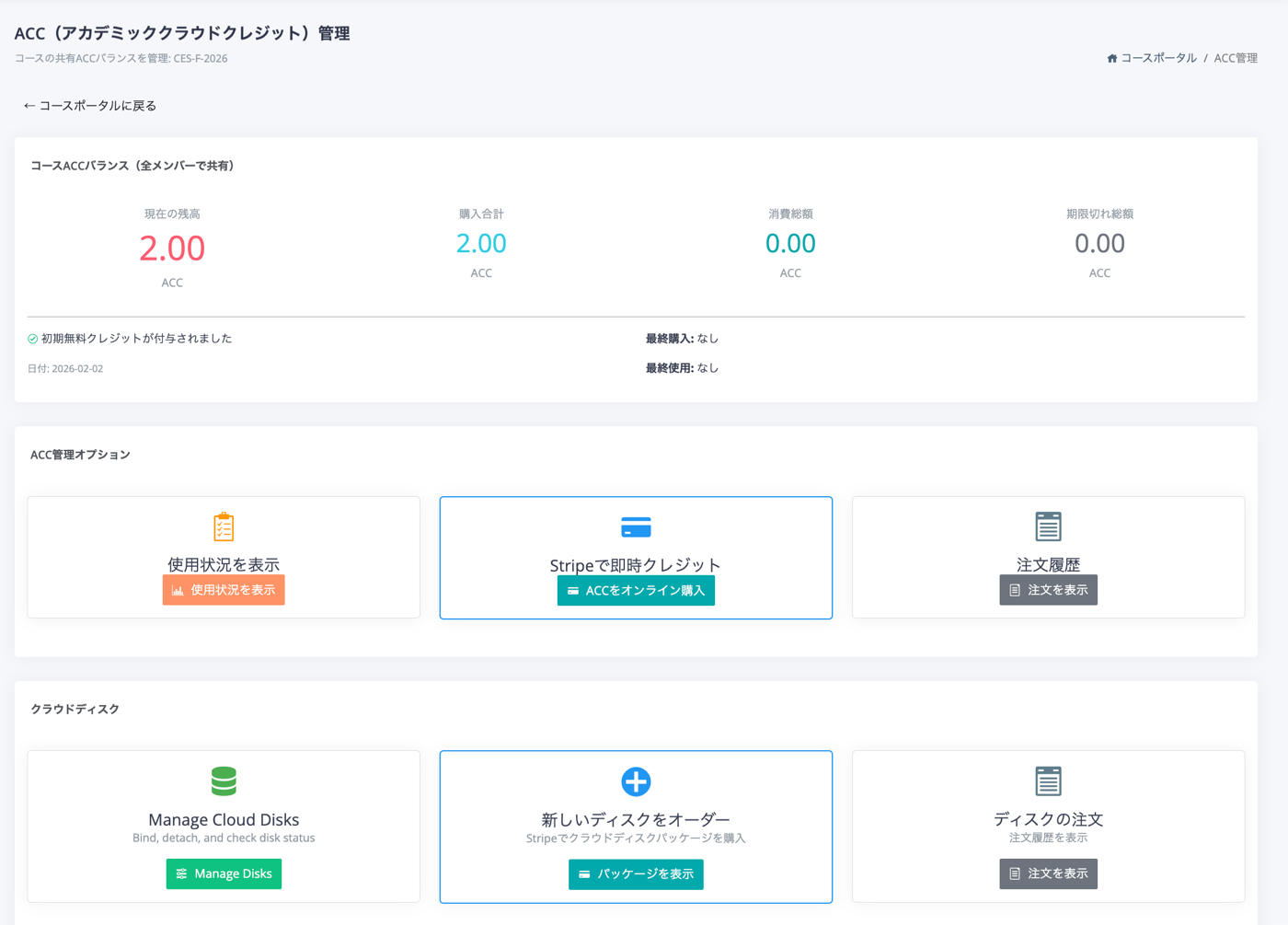This screenshot has width=1288, height=925.
Task: Click the パッケージを表示 button
Action: (636, 874)
